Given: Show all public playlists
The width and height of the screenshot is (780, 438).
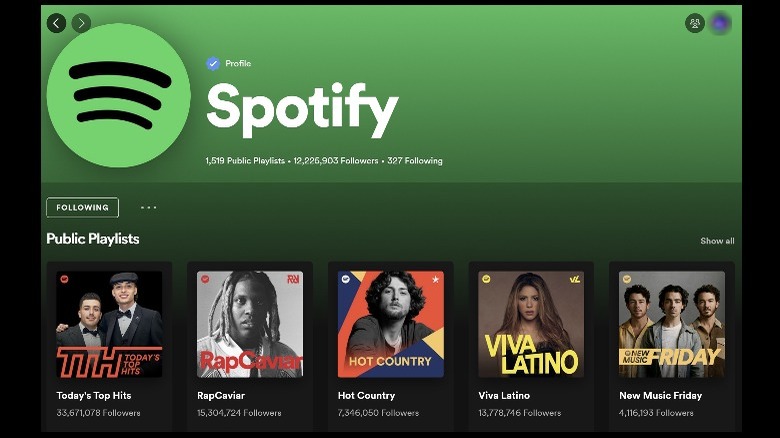Looking at the screenshot, I should pos(717,241).
